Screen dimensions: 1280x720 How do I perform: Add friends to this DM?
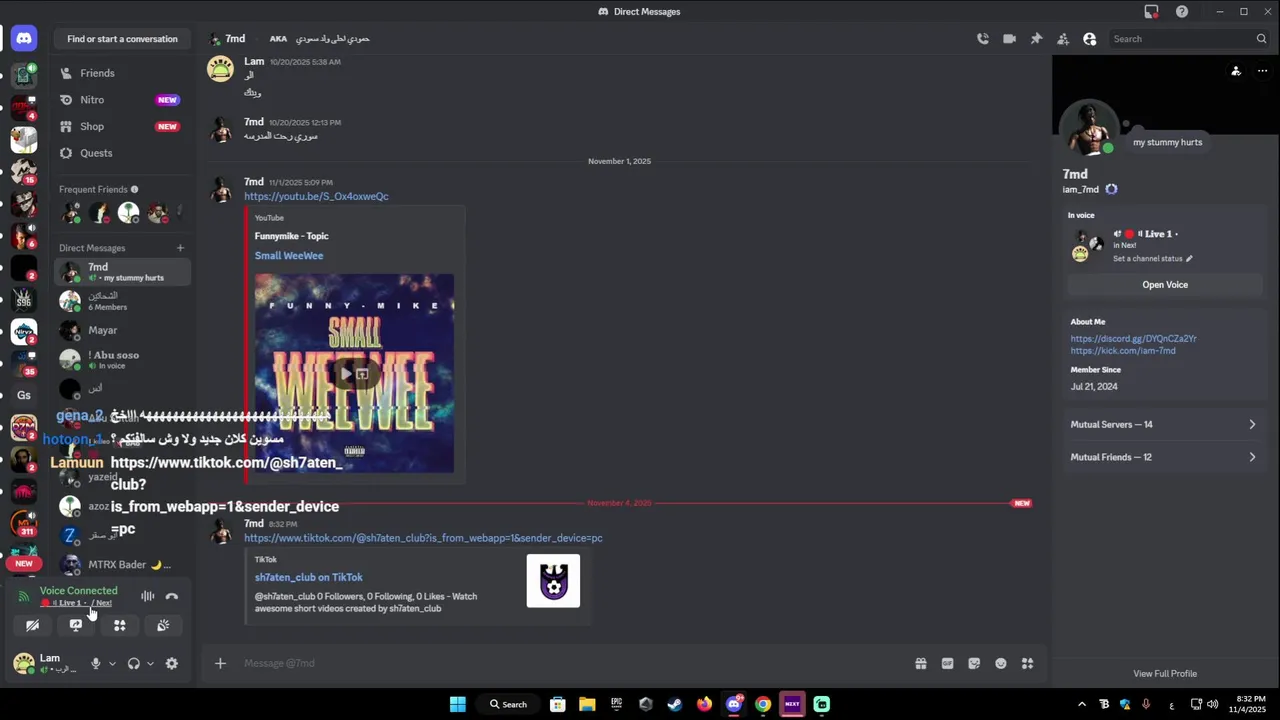pyautogui.click(x=1063, y=39)
